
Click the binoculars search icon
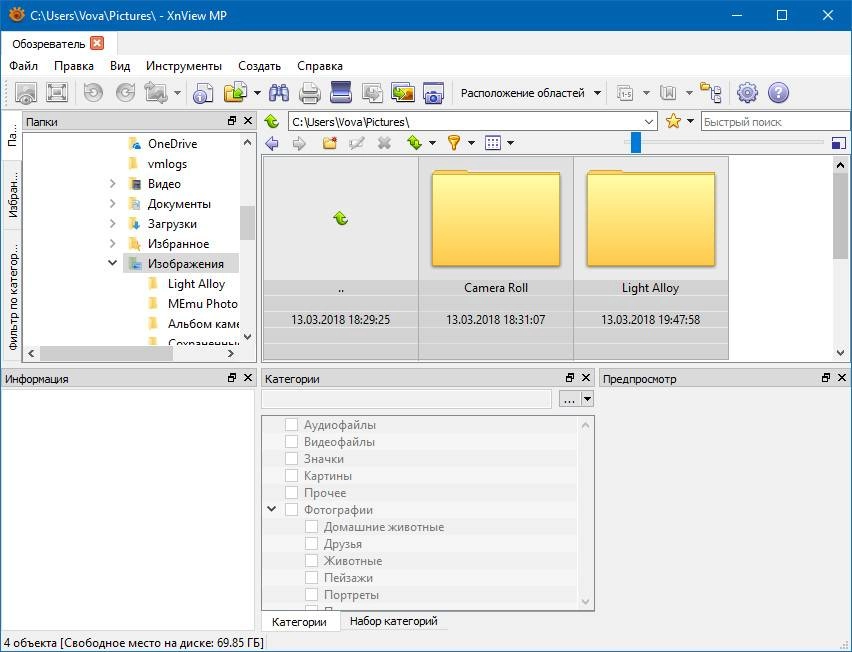tap(279, 93)
